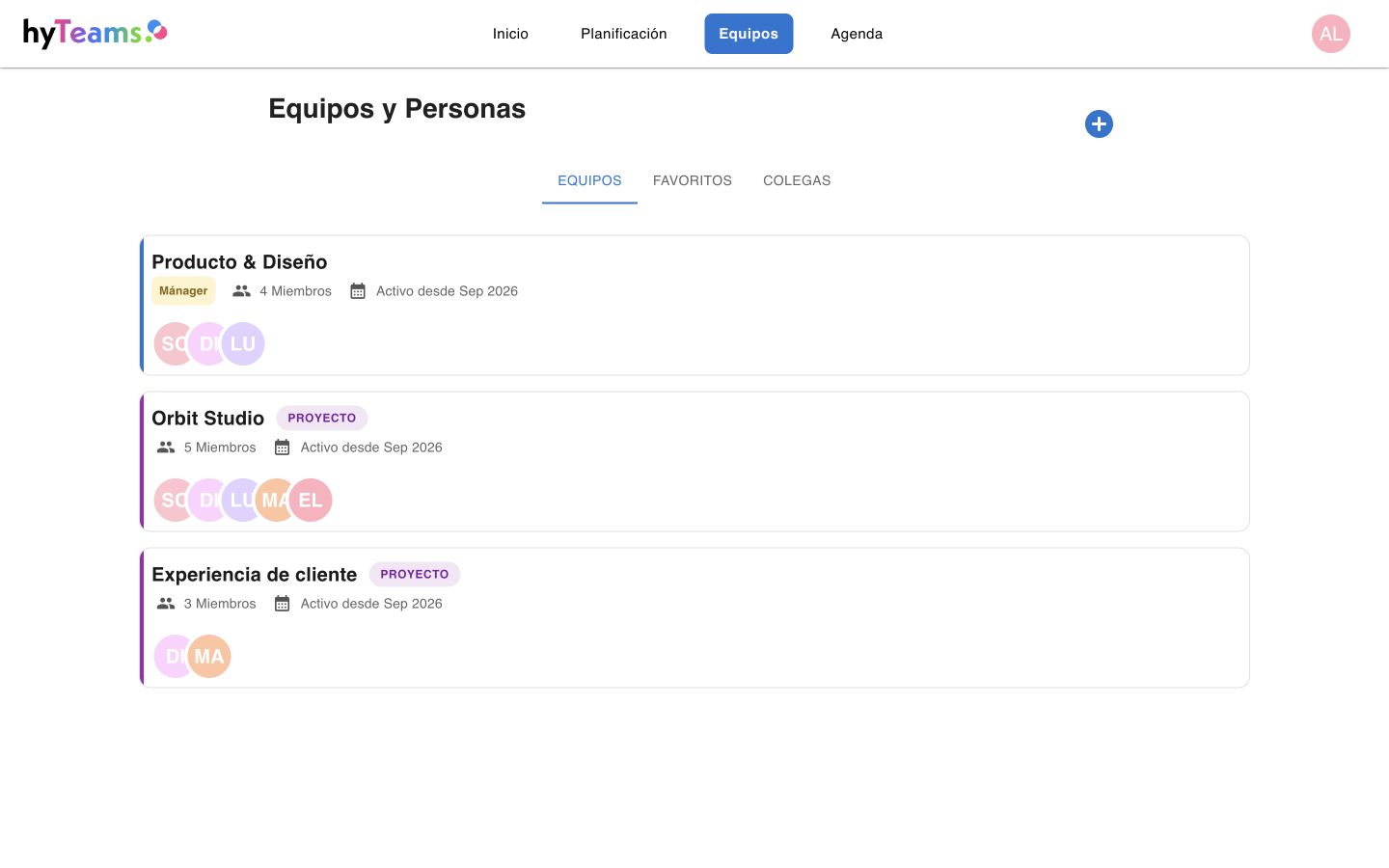Click the blue plus add-team button
Viewport: 1389px width, 868px height.
1099,123
